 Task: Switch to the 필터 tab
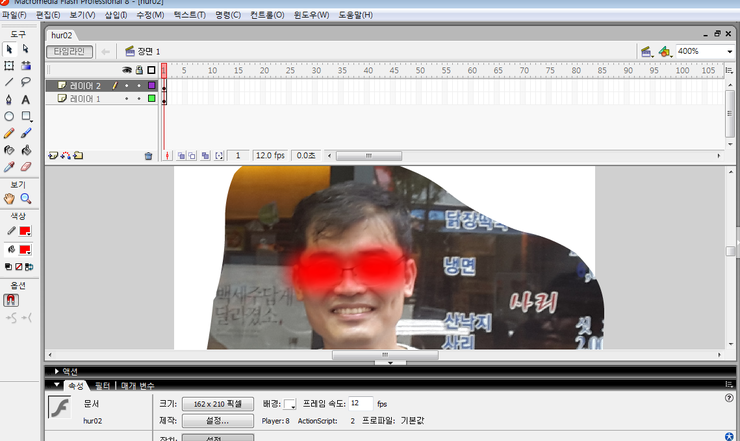click(x=102, y=386)
